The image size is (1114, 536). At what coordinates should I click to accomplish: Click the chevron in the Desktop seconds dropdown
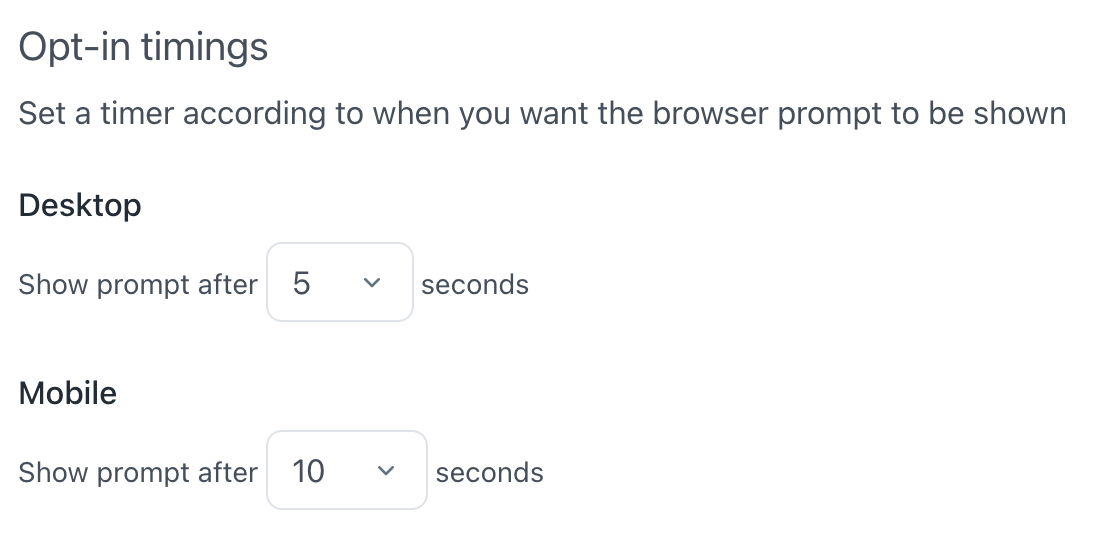pos(372,284)
